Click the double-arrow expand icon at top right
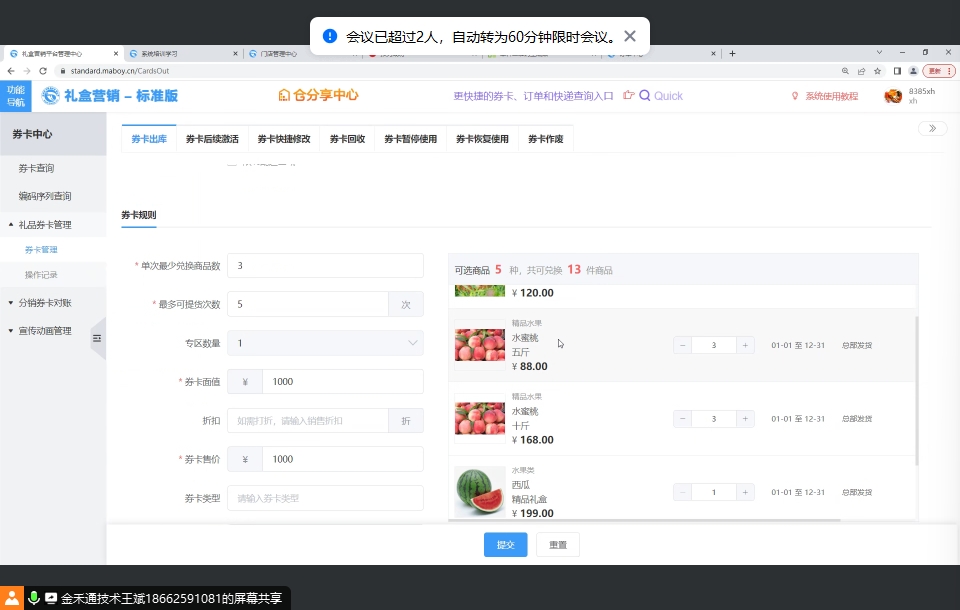Screen dimensions: 960x610 932,128
